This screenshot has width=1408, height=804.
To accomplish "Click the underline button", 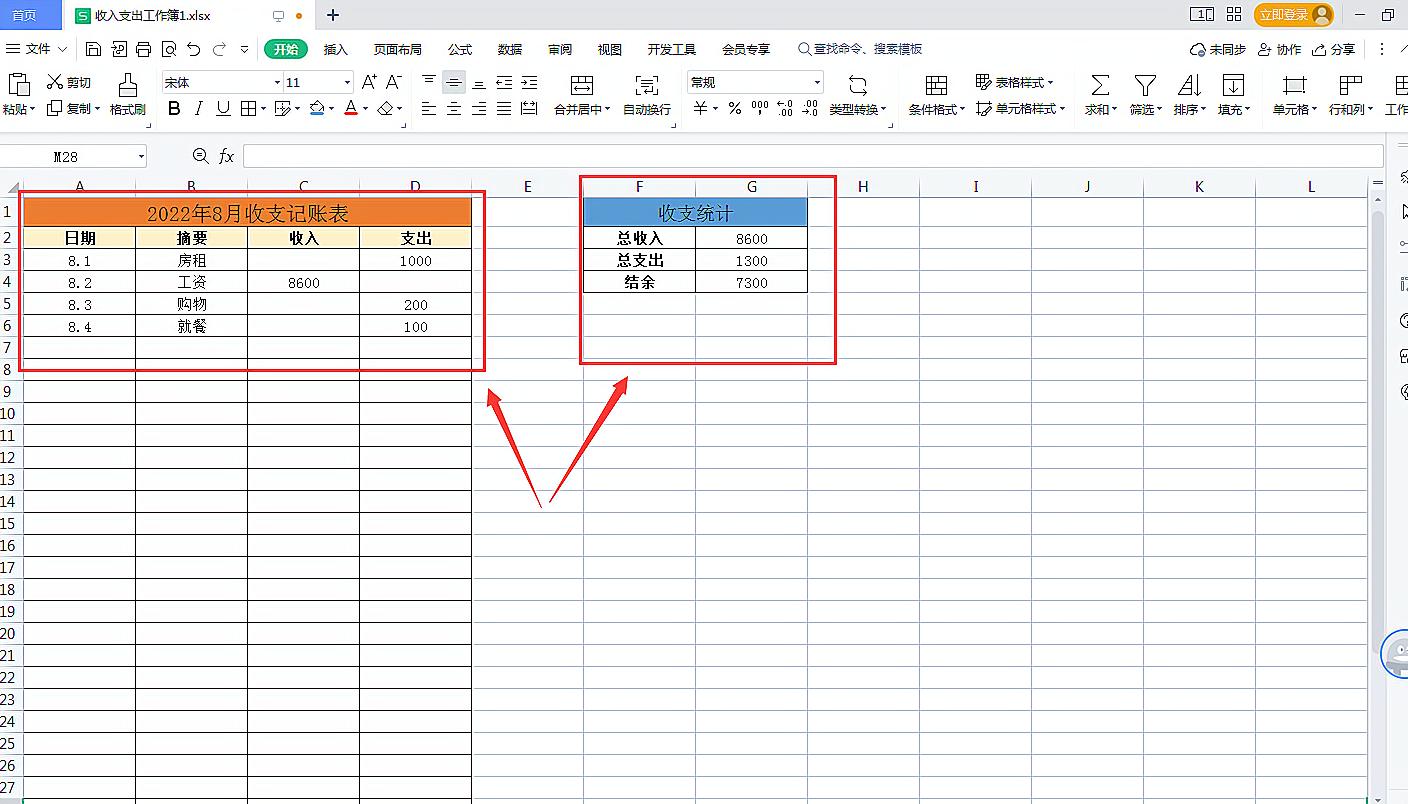I will click(x=222, y=107).
